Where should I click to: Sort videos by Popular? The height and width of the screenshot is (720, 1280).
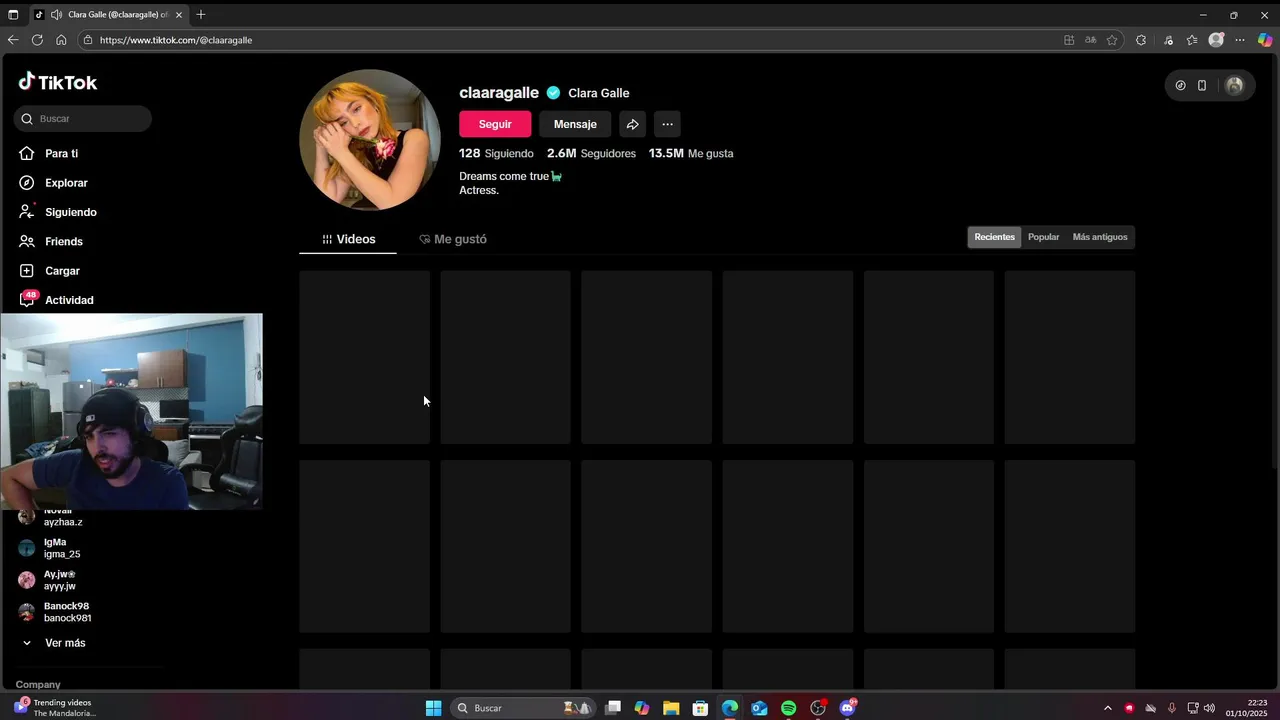pyautogui.click(x=1043, y=237)
